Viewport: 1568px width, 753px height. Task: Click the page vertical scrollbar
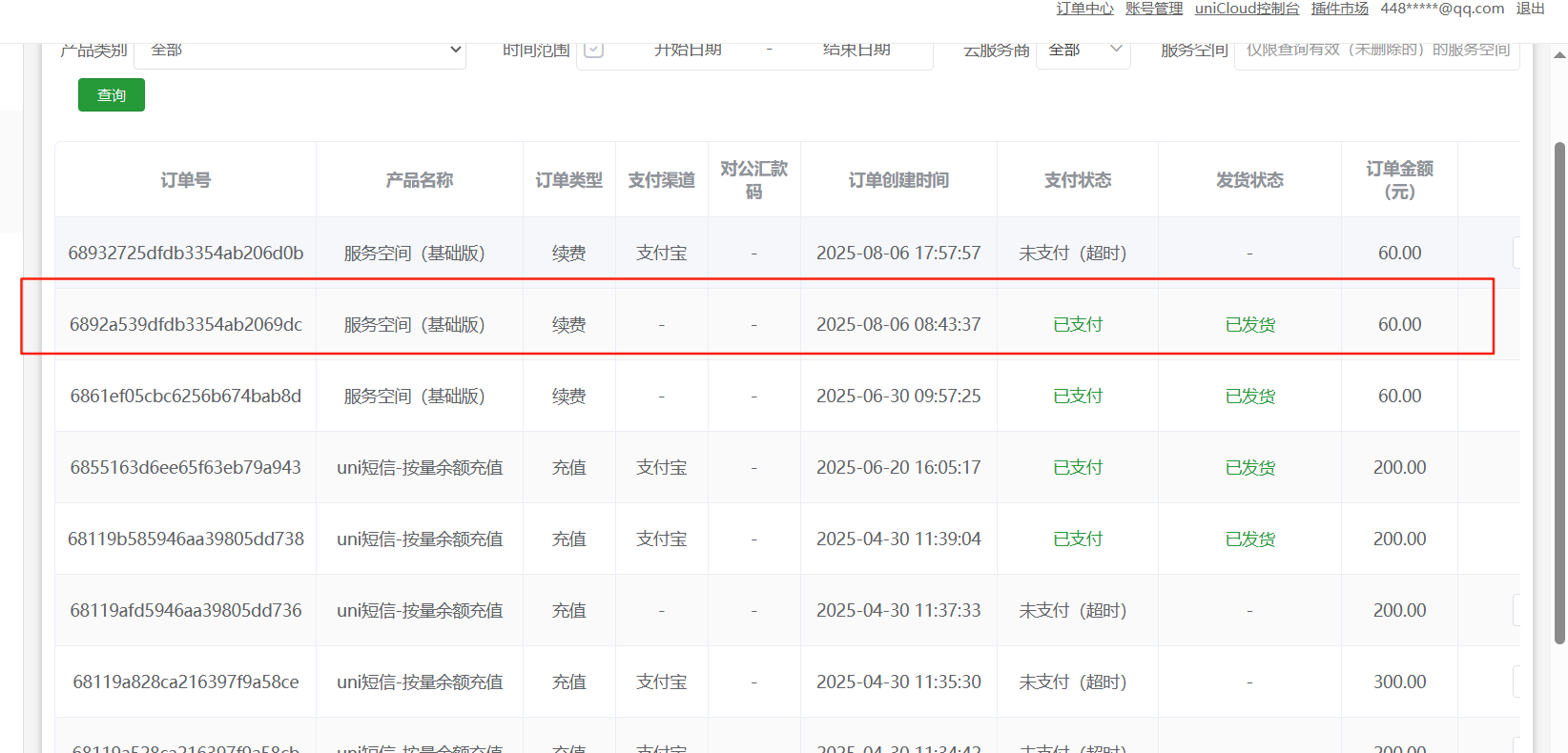(x=1559, y=393)
